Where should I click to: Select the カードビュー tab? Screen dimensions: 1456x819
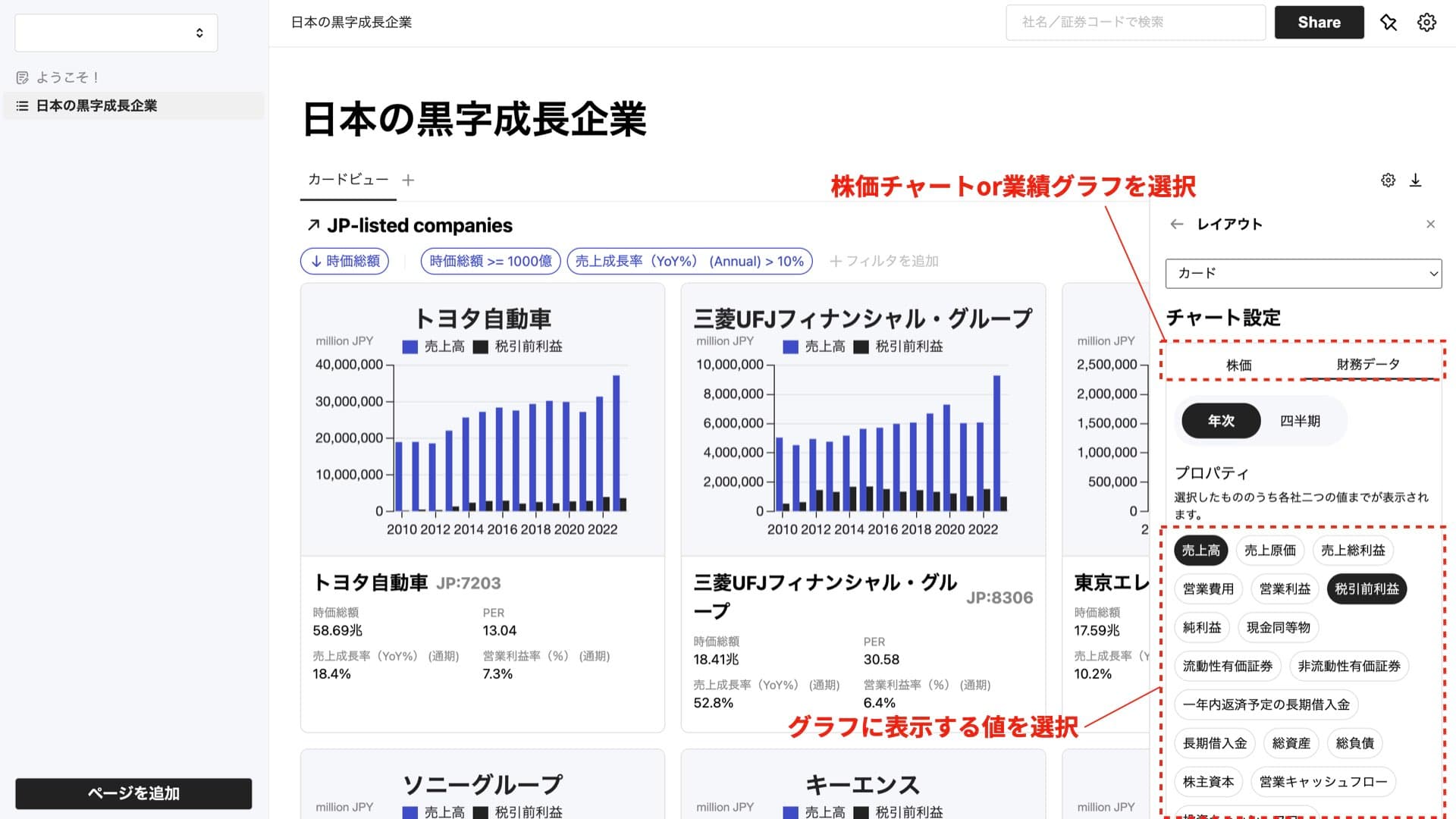click(348, 180)
